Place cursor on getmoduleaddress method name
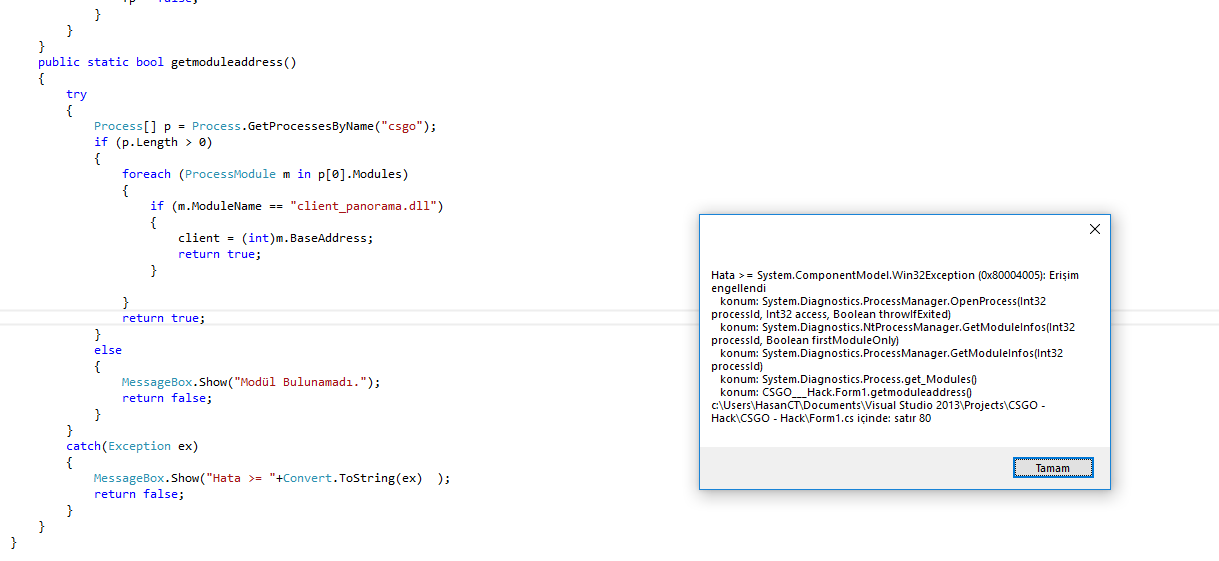Screen dimensions: 1219x561 pos(234,62)
